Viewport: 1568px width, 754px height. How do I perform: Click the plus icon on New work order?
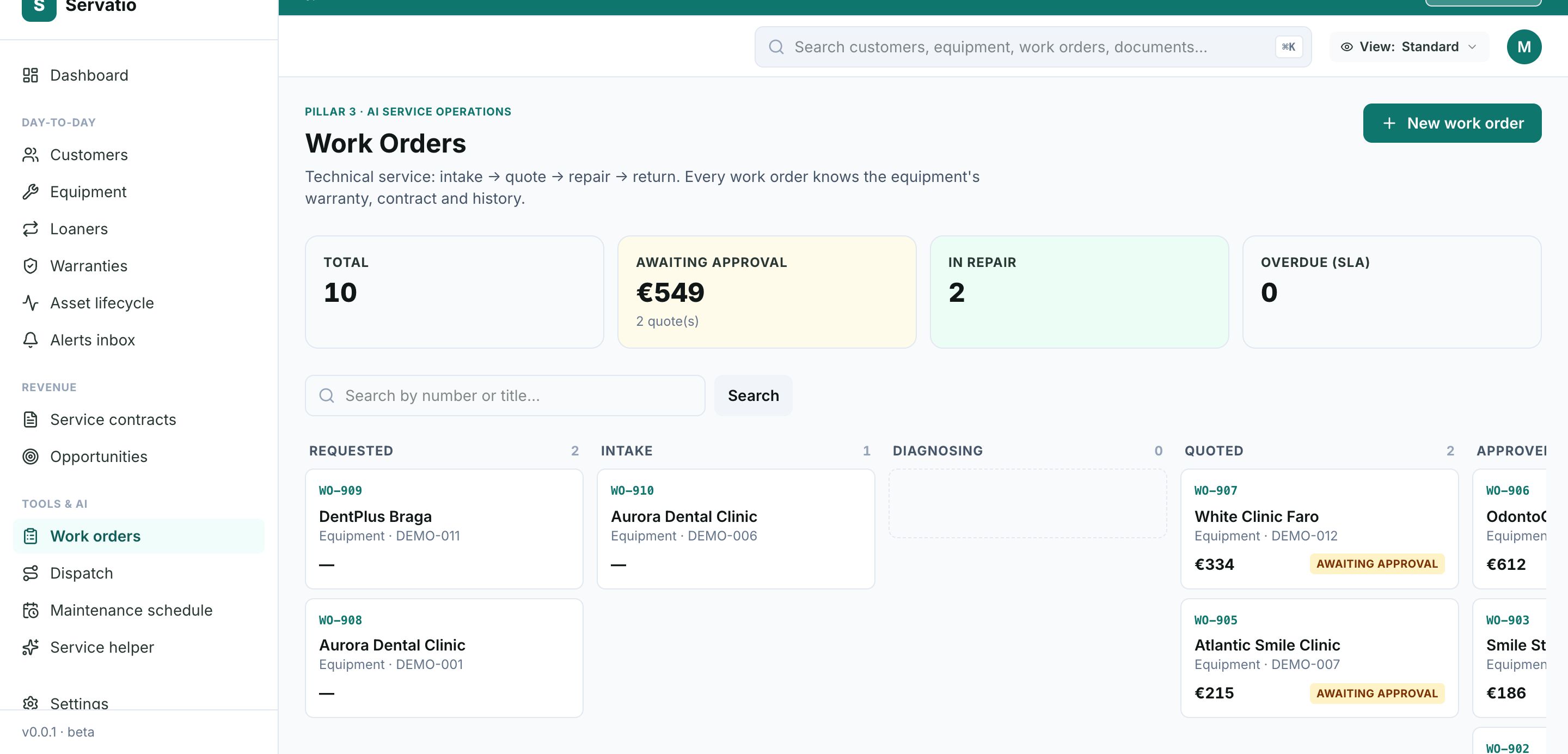point(1389,123)
